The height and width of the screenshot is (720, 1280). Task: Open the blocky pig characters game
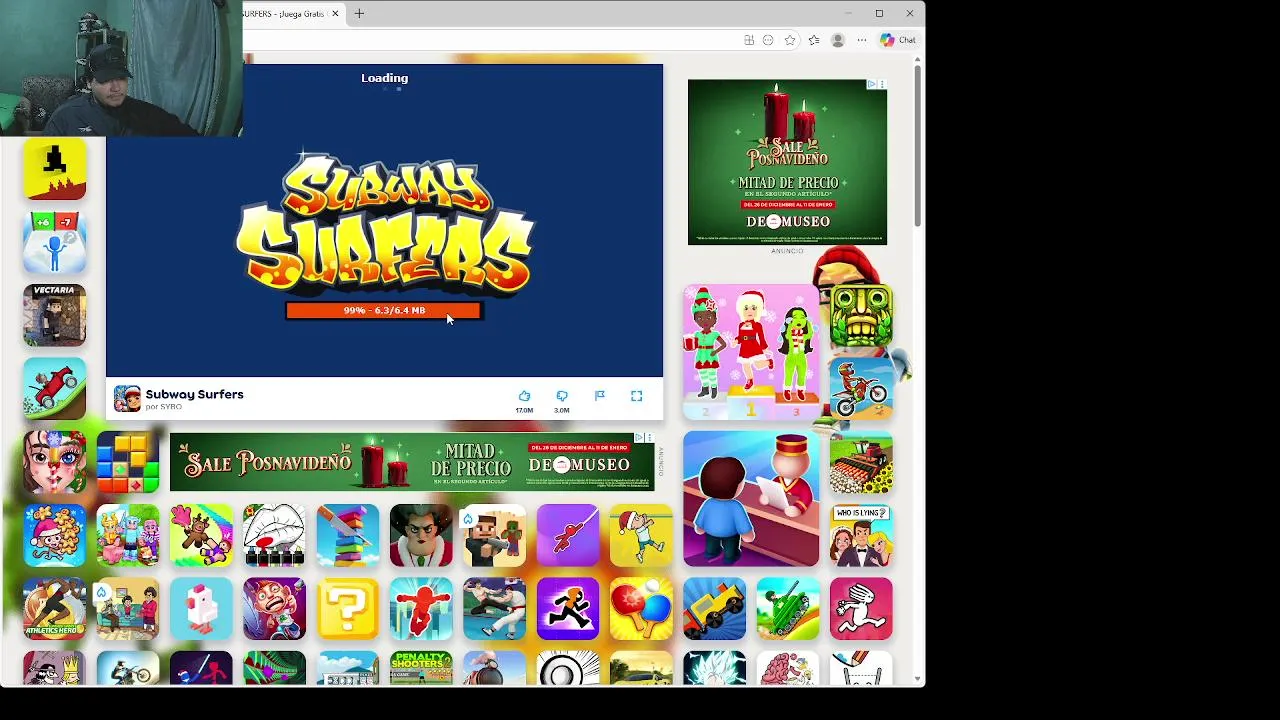click(x=128, y=536)
